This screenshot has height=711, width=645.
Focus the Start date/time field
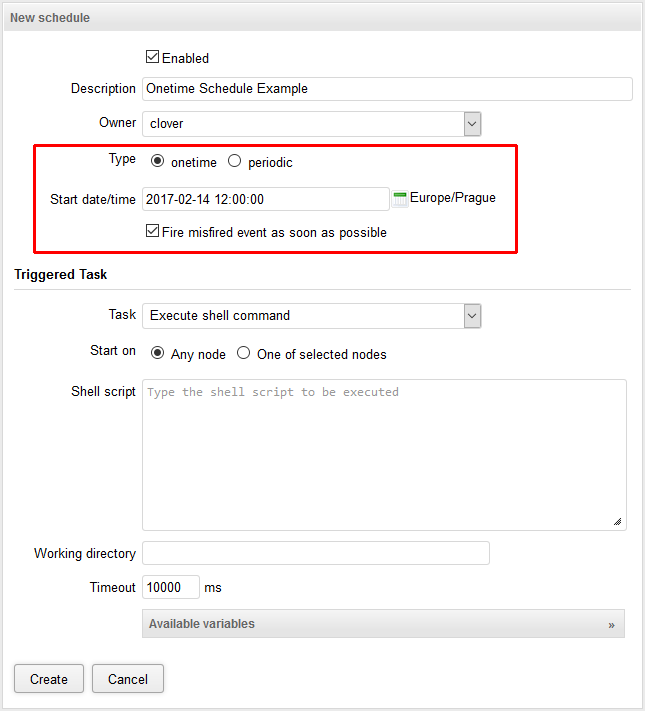(265, 199)
